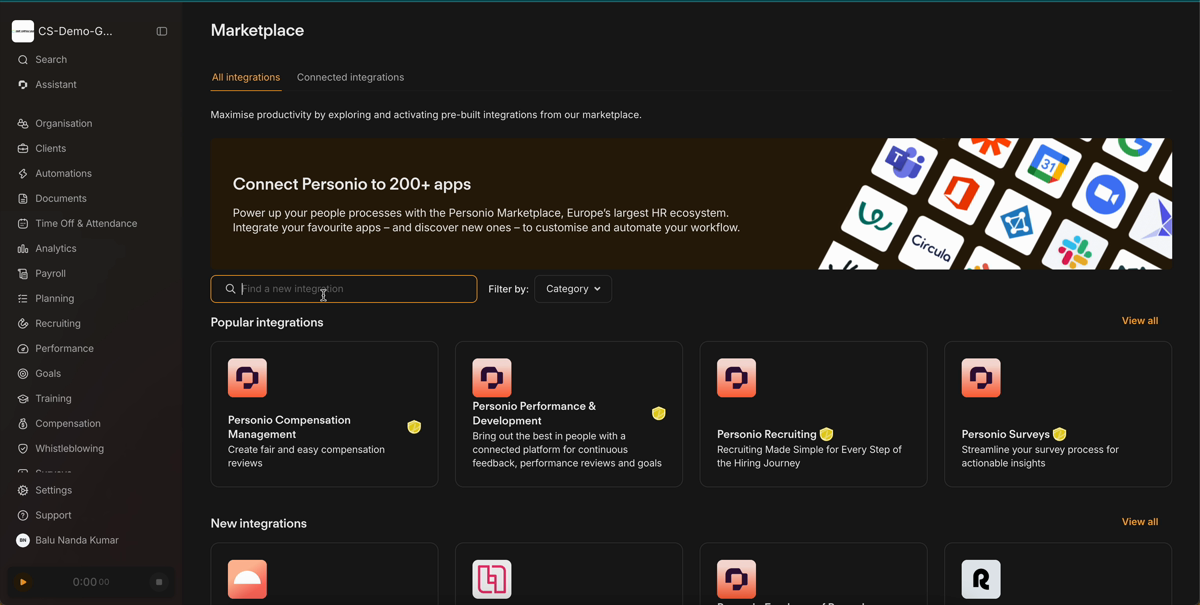The width and height of the screenshot is (1200, 605).
Task: Open the Personio Compensation Management card
Action: pyautogui.click(x=324, y=414)
